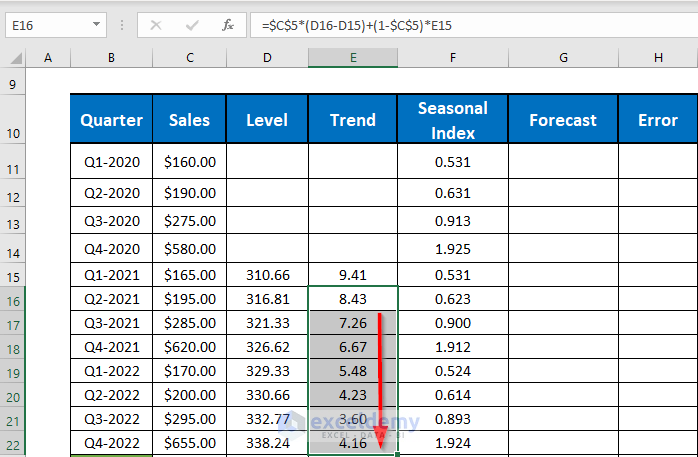Select row 16 header
698x457 pixels.
pyautogui.click(x=13, y=298)
